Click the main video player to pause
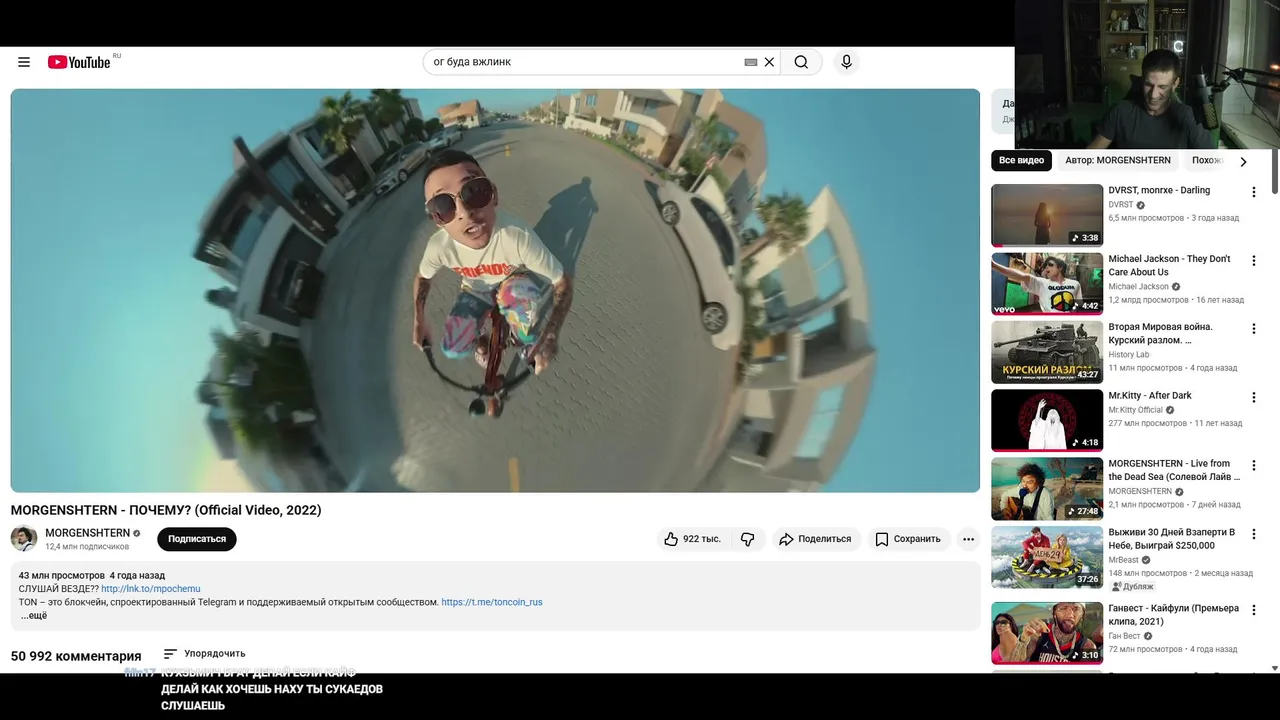Image resolution: width=1280 pixels, height=720 pixels. (495, 290)
